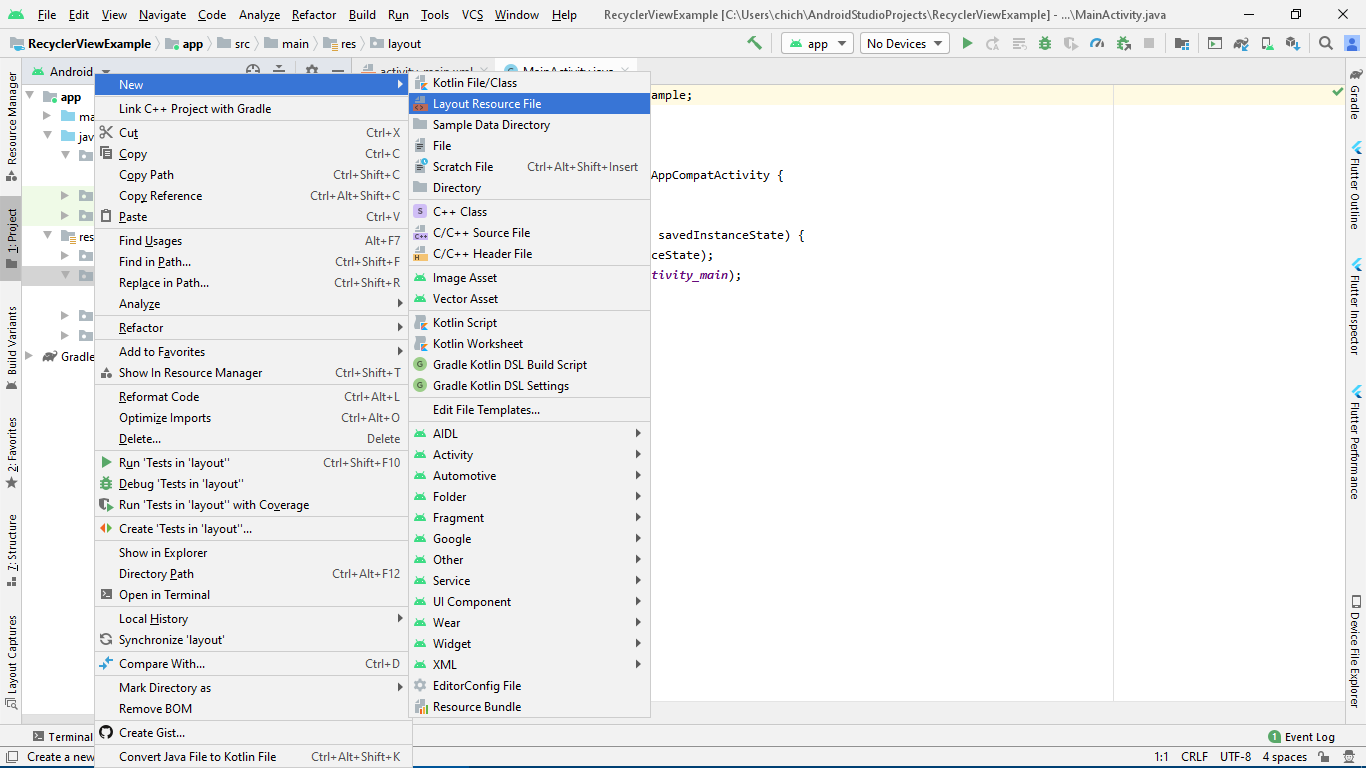The height and width of the screenshot is (768, 1366).
Task: Open AVD Manager from the toolbar
Action: tap(1265, 43)
